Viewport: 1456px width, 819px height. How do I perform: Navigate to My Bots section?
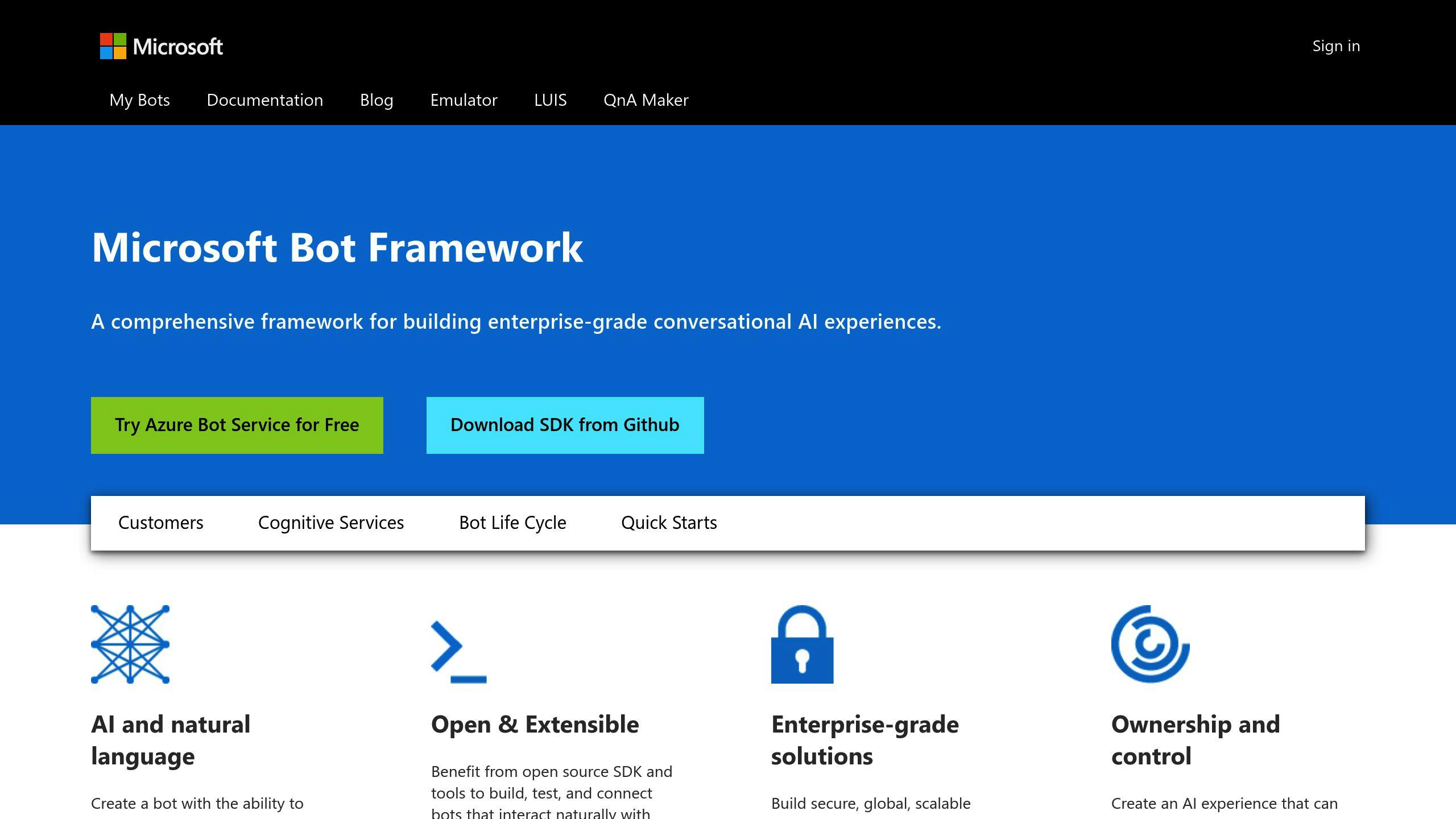(139, 99)
